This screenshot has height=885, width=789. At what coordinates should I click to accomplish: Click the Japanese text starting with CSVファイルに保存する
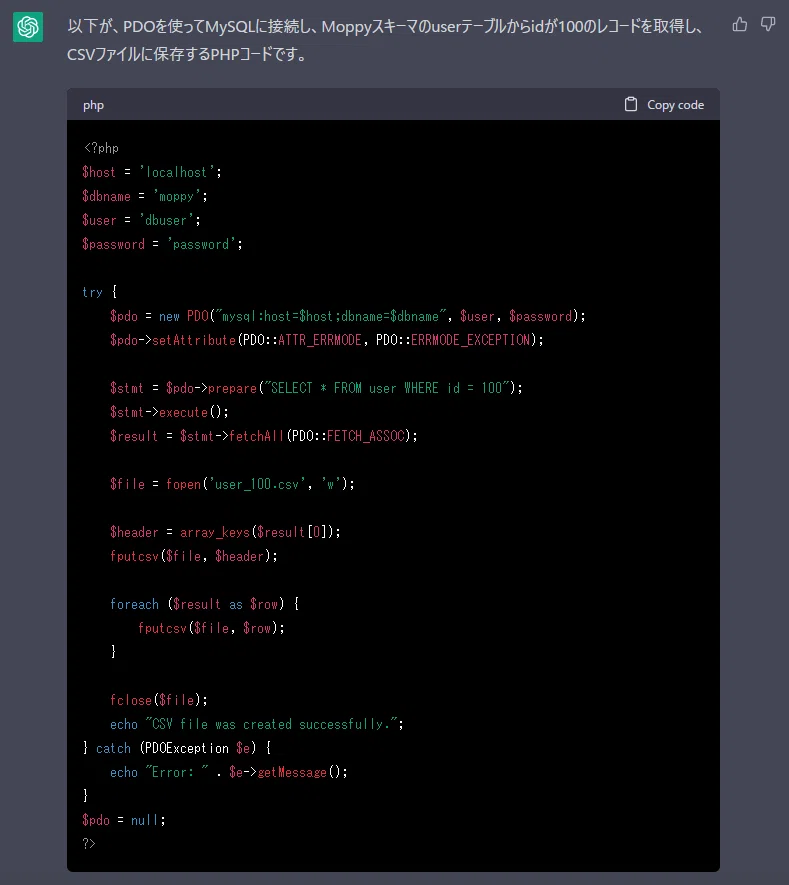pos(187,54)
